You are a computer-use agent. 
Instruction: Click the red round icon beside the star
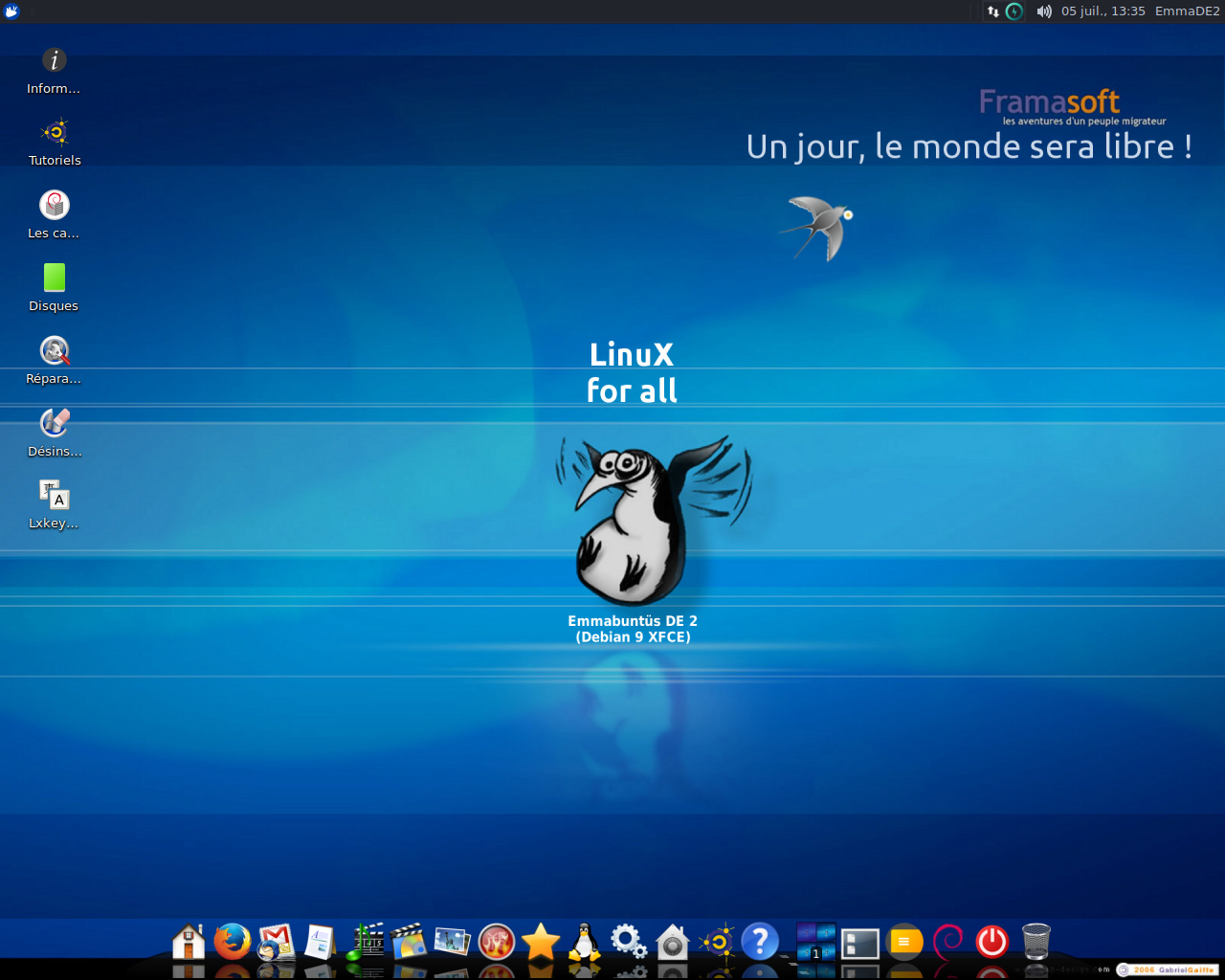497,942
